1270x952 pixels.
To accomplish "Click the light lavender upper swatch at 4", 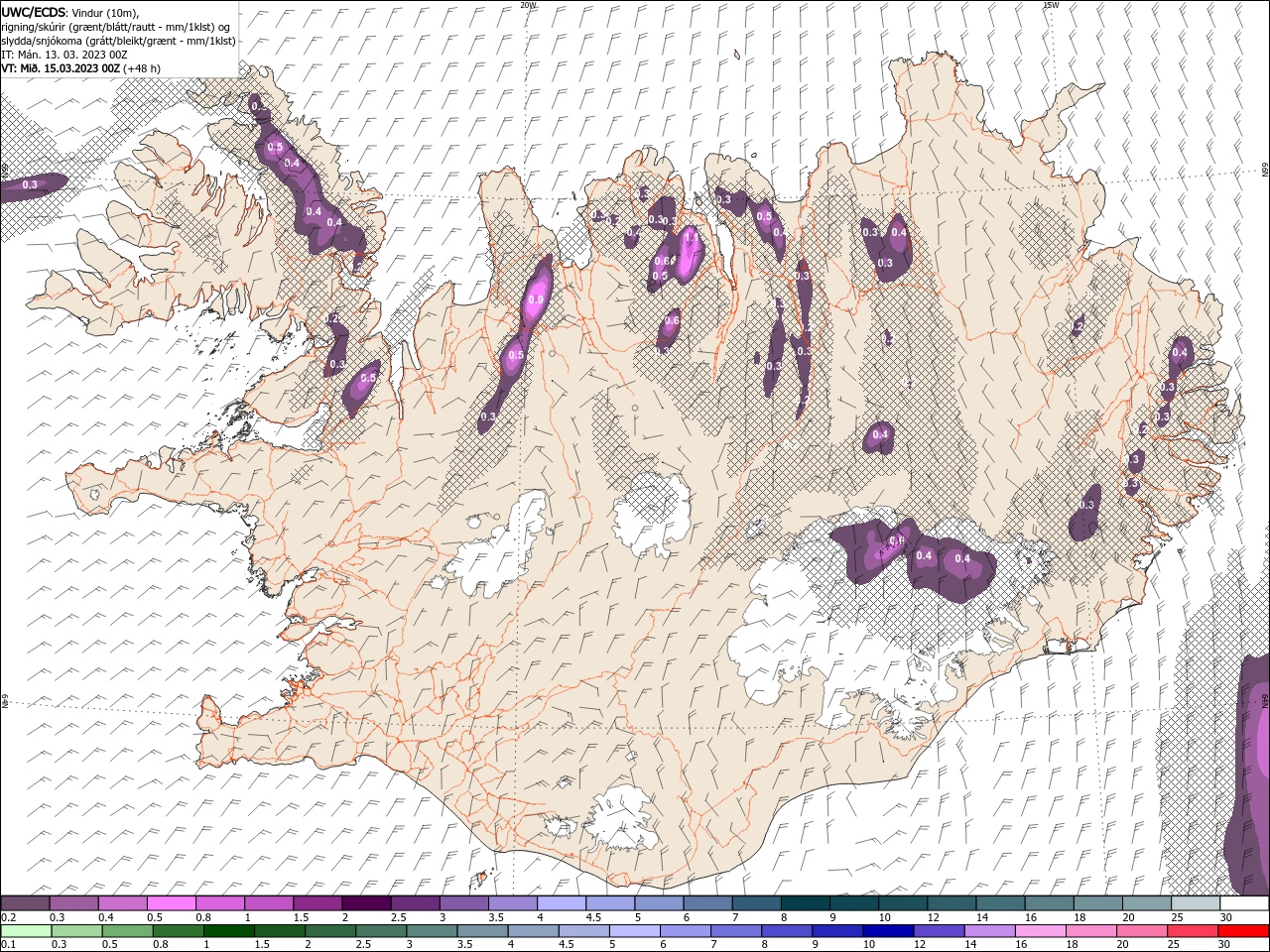I will pyautogui.click(x=562, y=903).
